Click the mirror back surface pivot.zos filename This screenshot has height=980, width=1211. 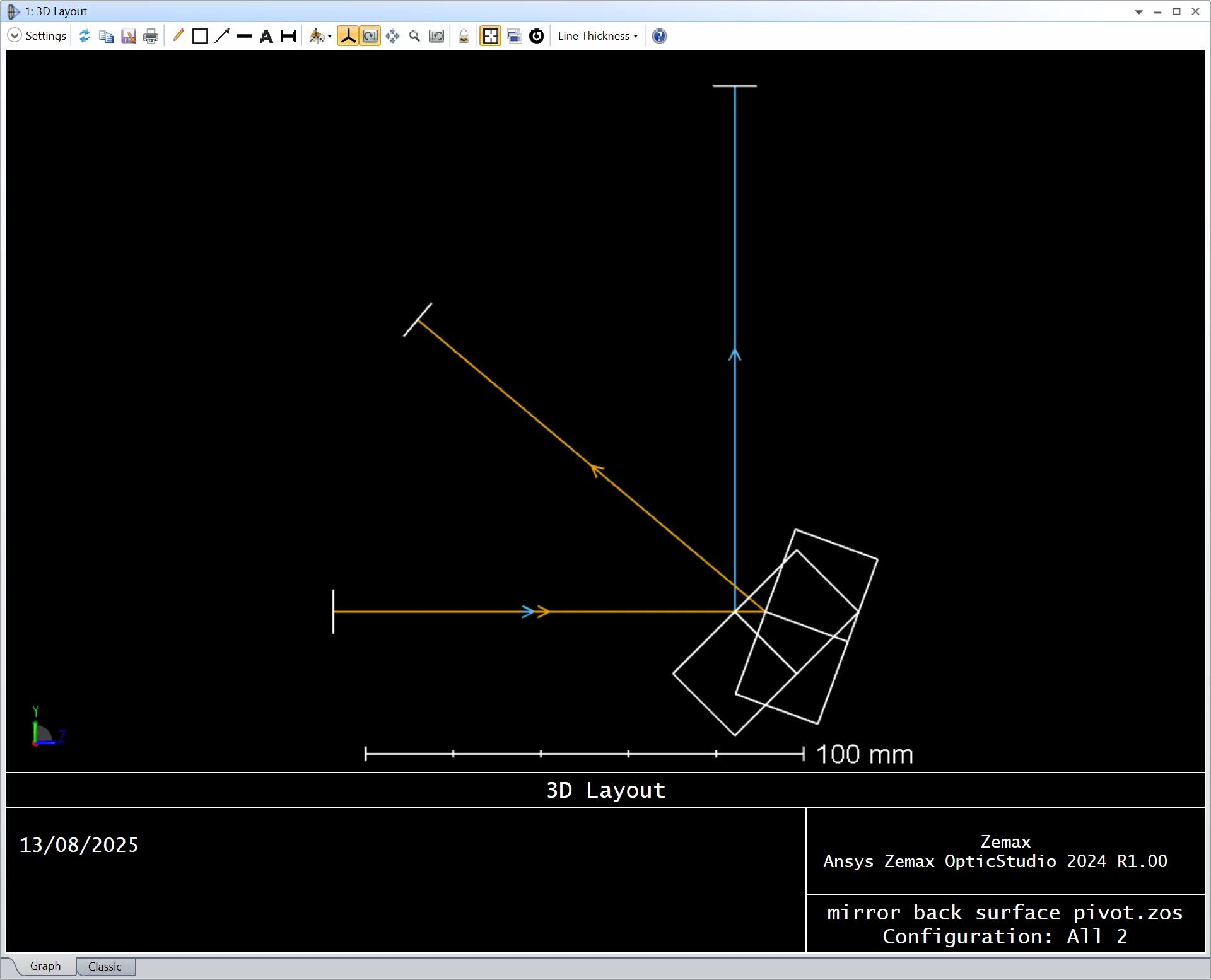(x=1005, y=913)
